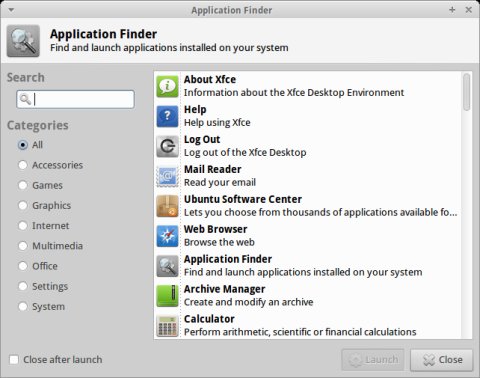The height and width of the screenshot is (378, 480).
Task: Select the 'Browse the web' description
Action: coord(219,242)
